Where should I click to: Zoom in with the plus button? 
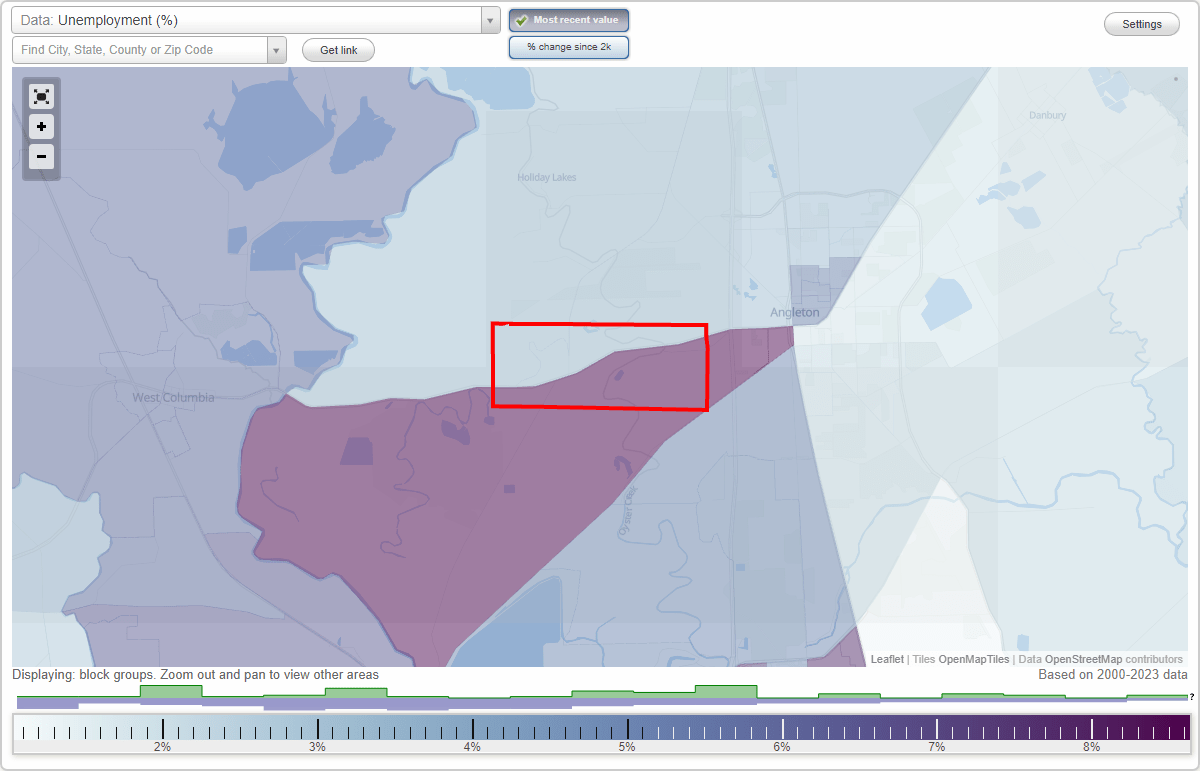pos(41,127)
